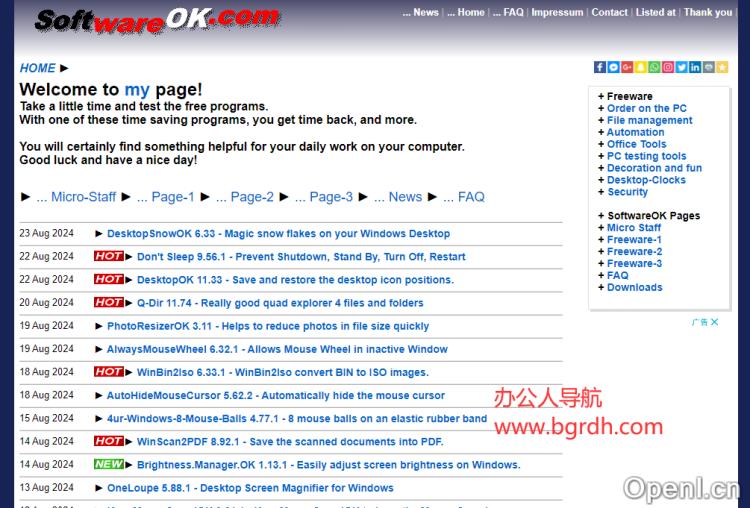Open the Brightness.Manager.OK 1.13.1 link
Screen dimensions: 750x508
[x=328, y=465]
